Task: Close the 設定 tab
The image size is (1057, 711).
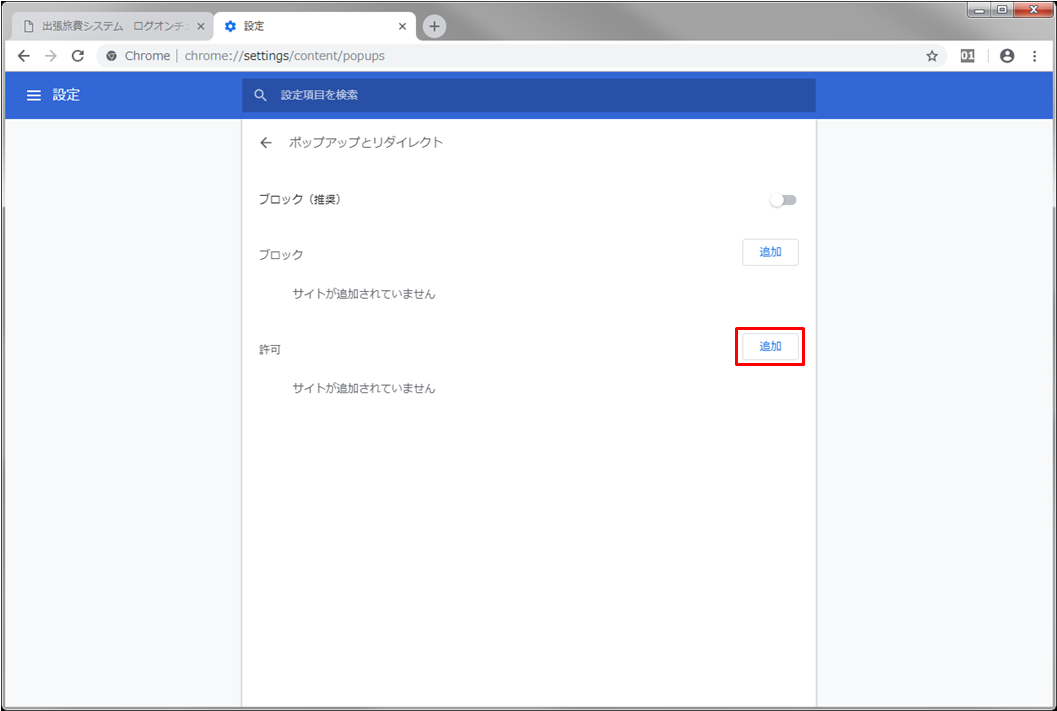Action: click(x=402, y=26)
